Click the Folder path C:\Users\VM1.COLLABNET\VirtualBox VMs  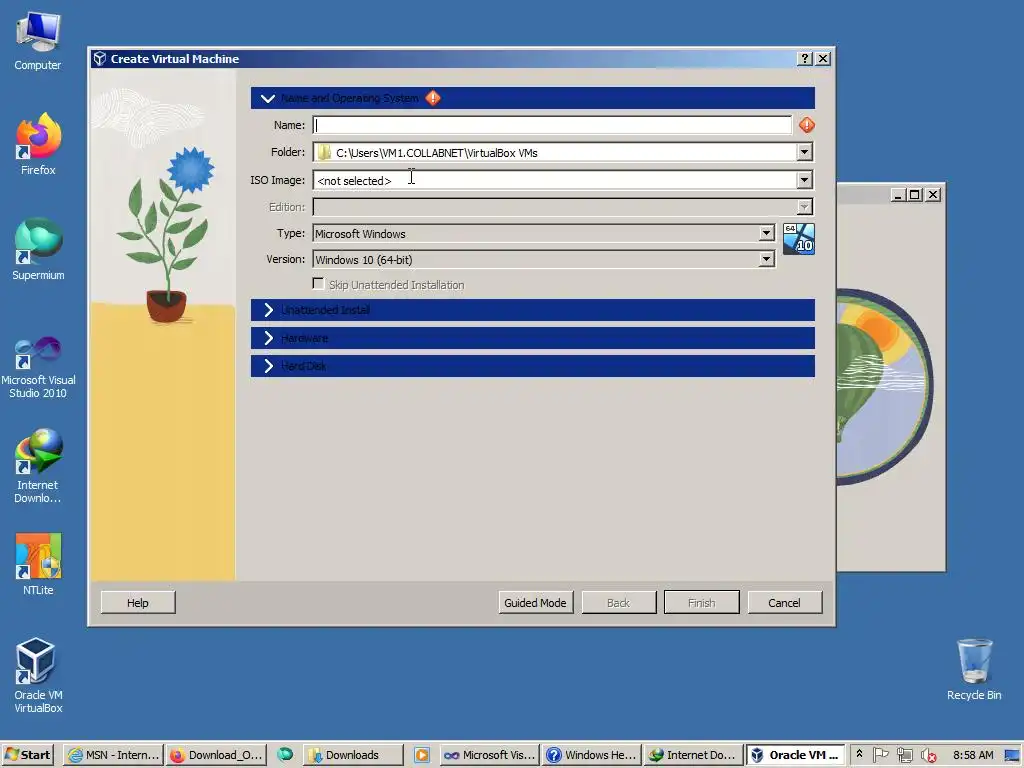coord(437,153)
